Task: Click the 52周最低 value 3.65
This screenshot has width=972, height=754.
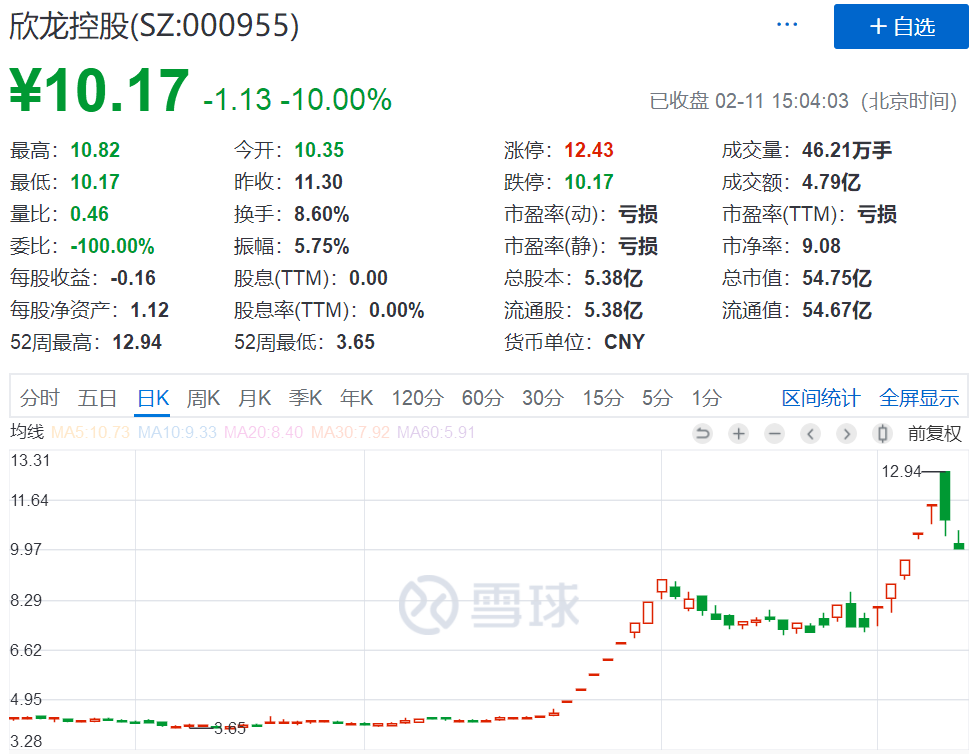Action: [356, 342]
